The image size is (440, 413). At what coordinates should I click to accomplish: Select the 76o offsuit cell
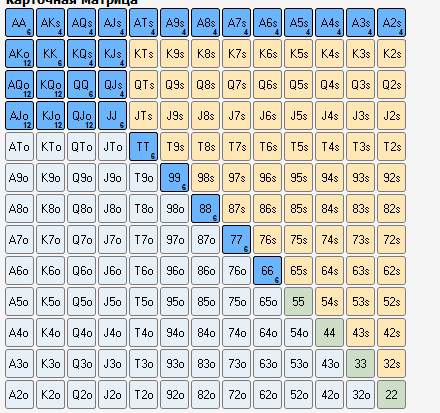pyautogui.click(x=236, y=271)
